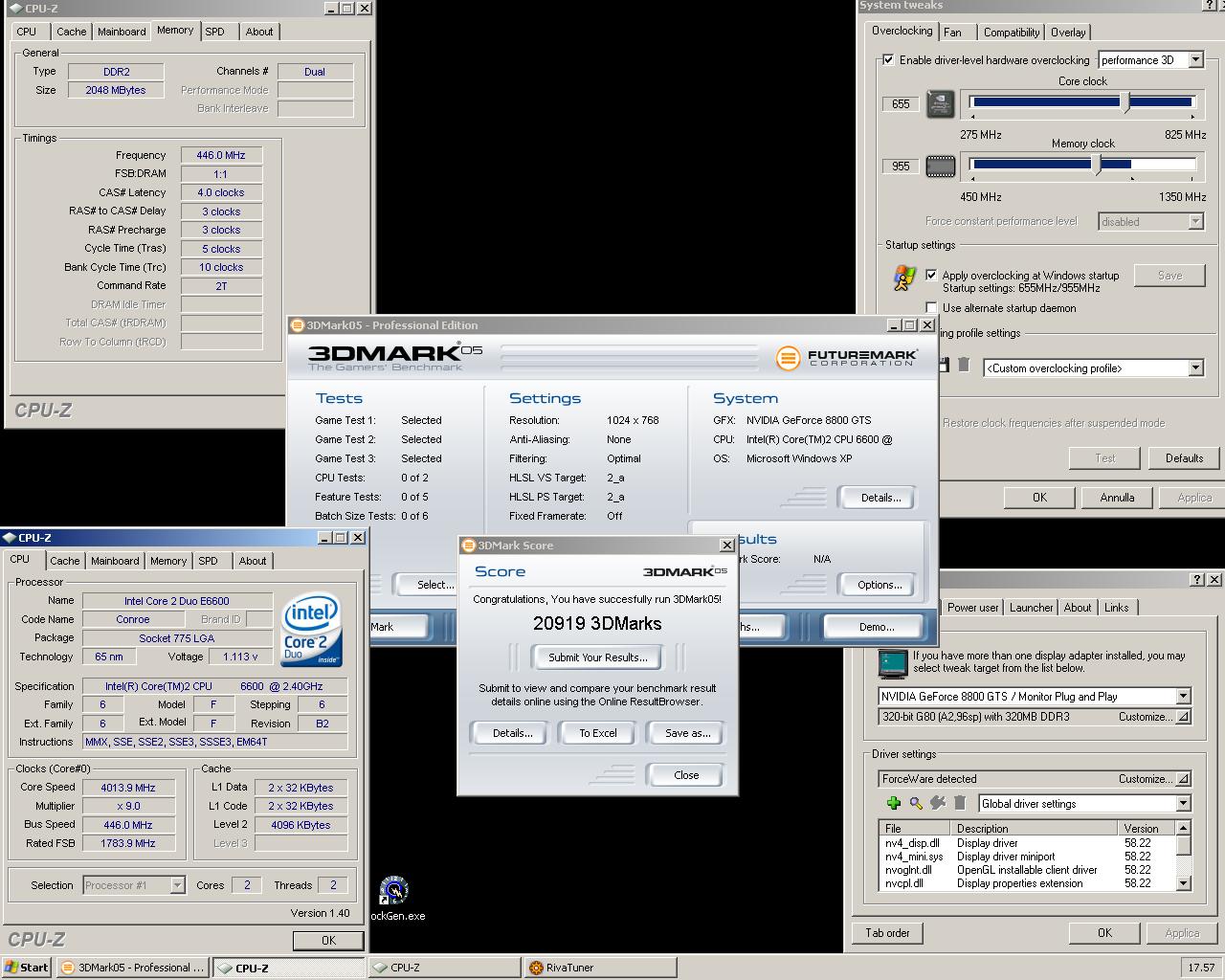
Task: Click the Memory clock 955 value field
Action: pyautogui.click(x=901, y=166)
